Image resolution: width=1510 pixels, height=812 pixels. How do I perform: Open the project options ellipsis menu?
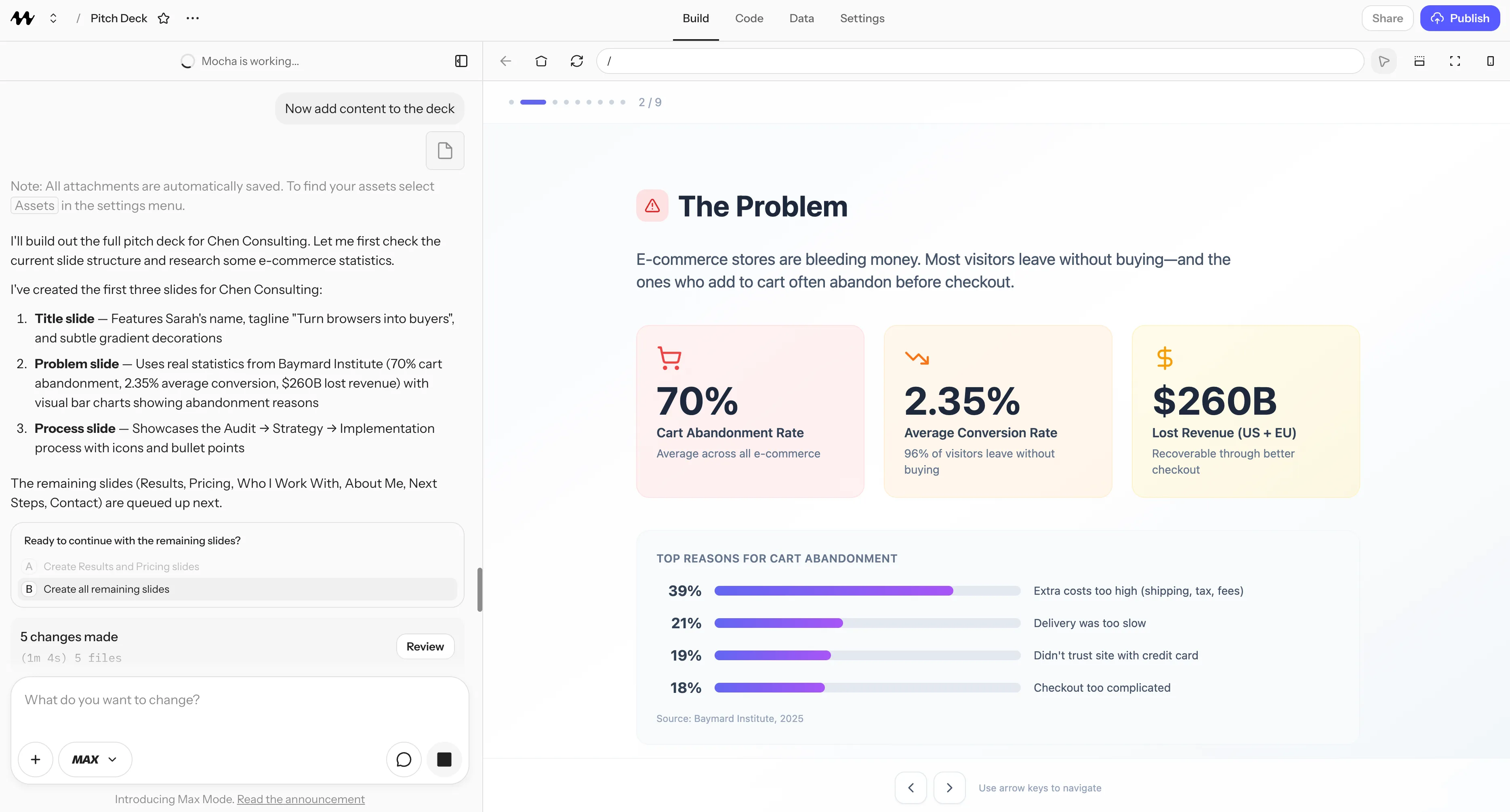[x=192, y=18]
